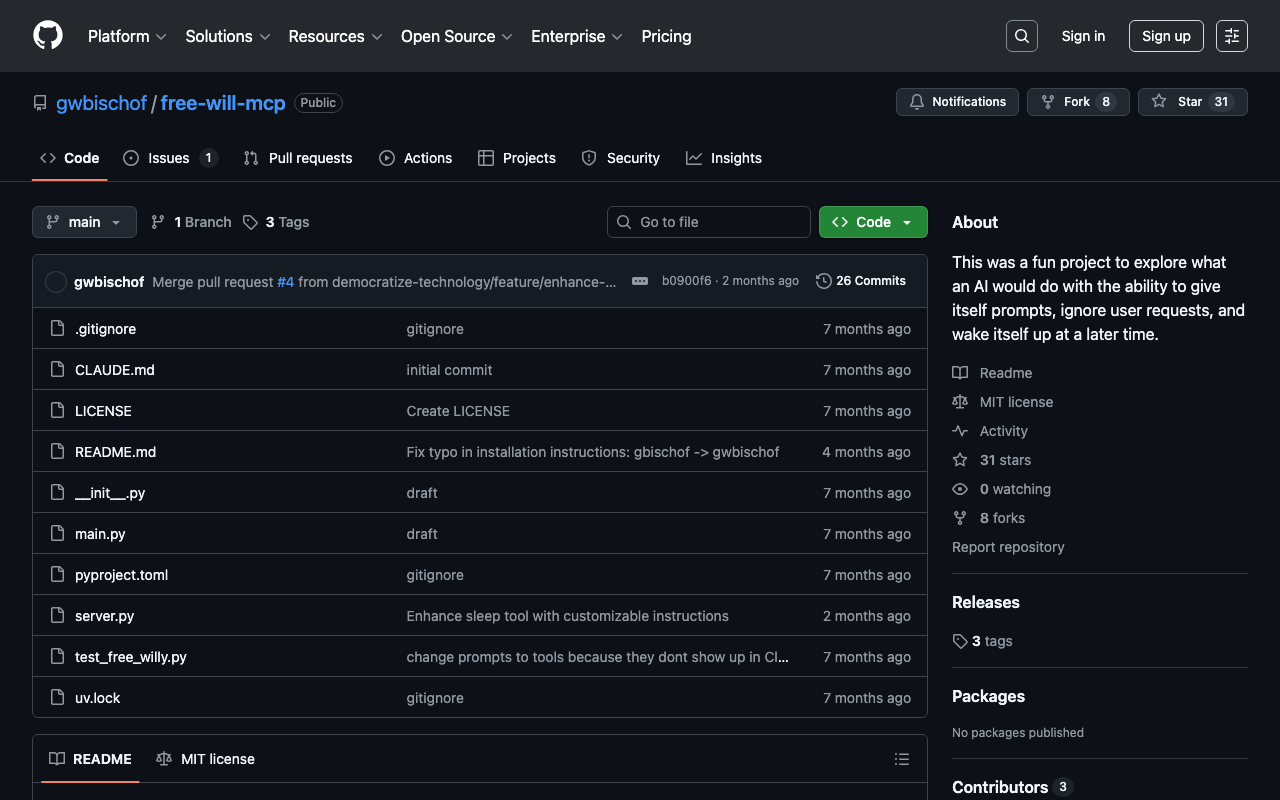
Task: Fork the repository using Fork button
Action: tap(1077, 102)
